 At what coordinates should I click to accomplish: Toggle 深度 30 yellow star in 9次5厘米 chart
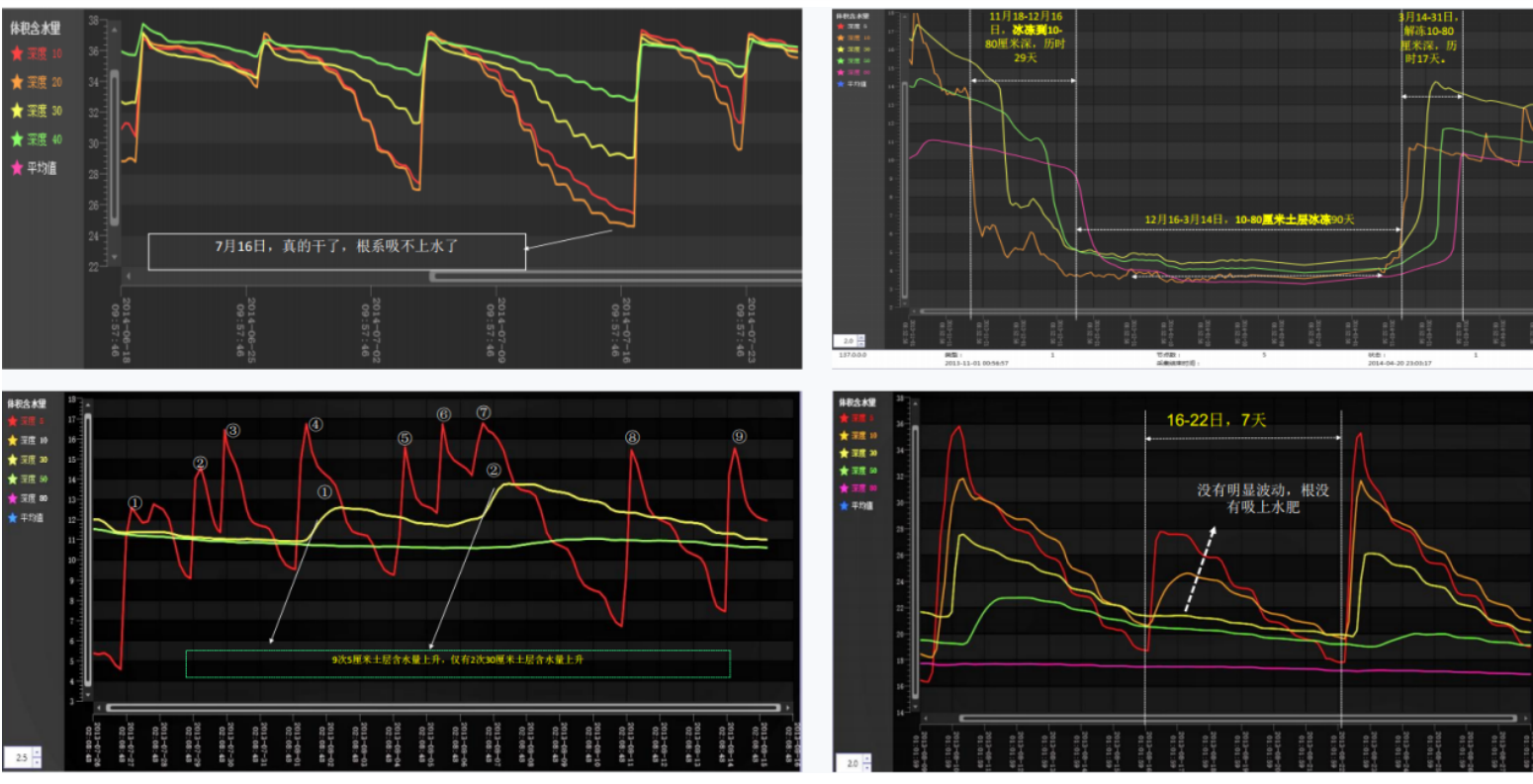coord(12,460)
